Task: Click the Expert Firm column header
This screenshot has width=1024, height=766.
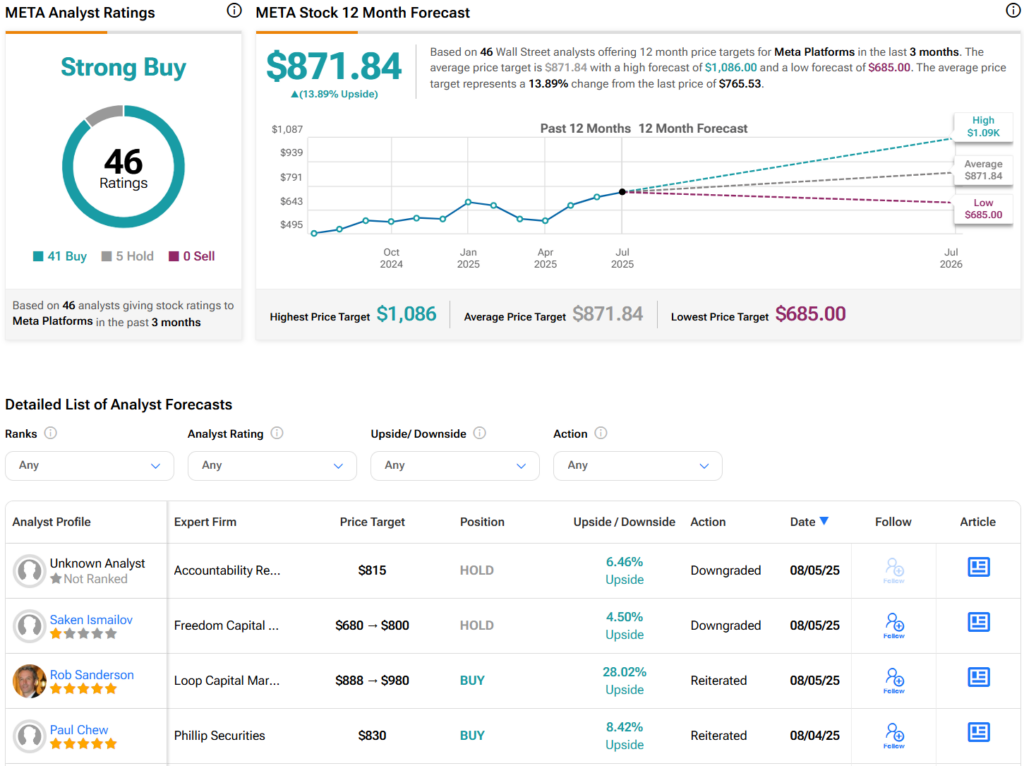Action: tap(205, 522)
